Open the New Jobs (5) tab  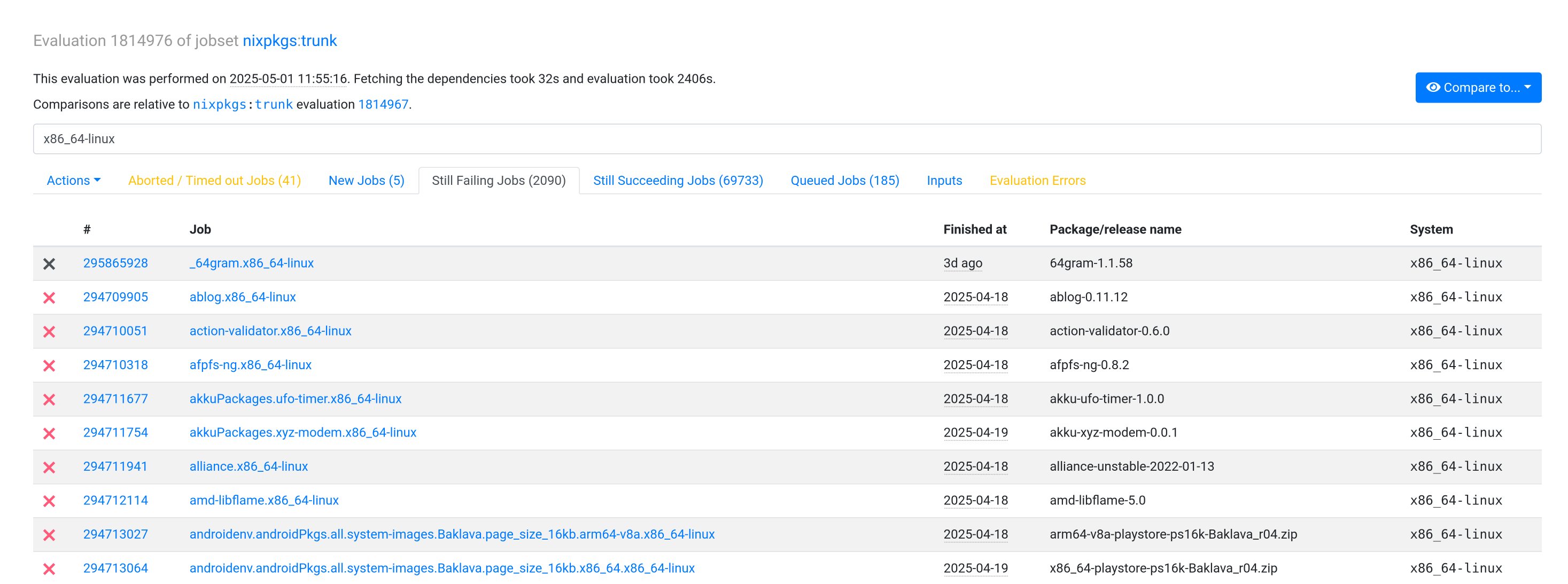click(367, 181)
